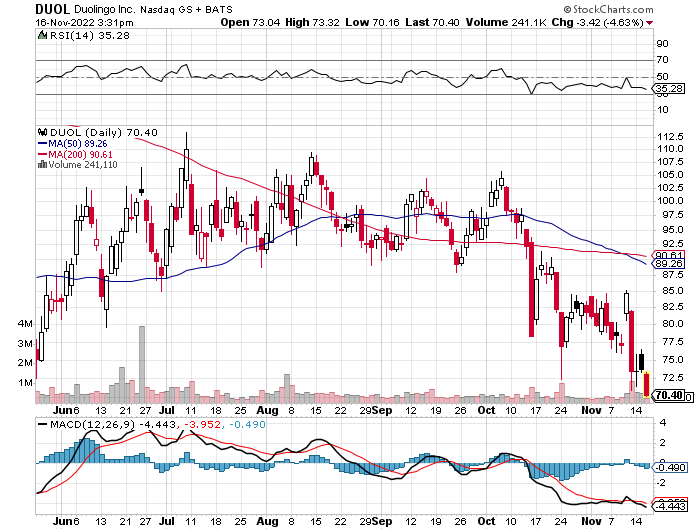This screenshot has height=530, width=700.
Task: Click the DUOL (Daily) candlestick legend icon
Action: 42,132
